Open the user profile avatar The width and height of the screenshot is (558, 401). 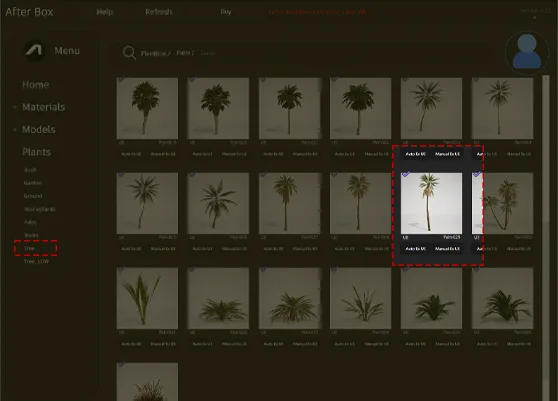click(x=527, y=53)
